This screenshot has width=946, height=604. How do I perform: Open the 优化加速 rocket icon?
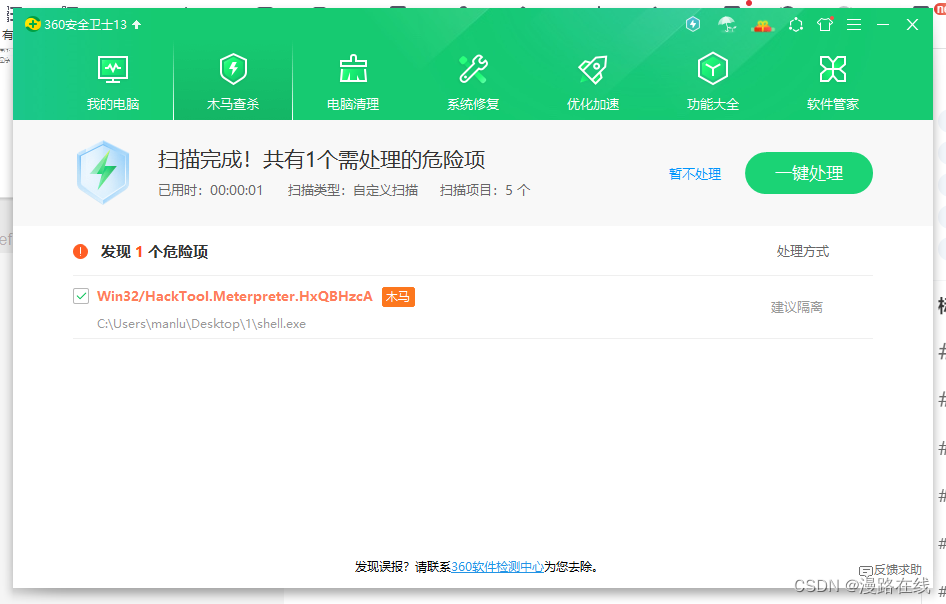[593, 69]
